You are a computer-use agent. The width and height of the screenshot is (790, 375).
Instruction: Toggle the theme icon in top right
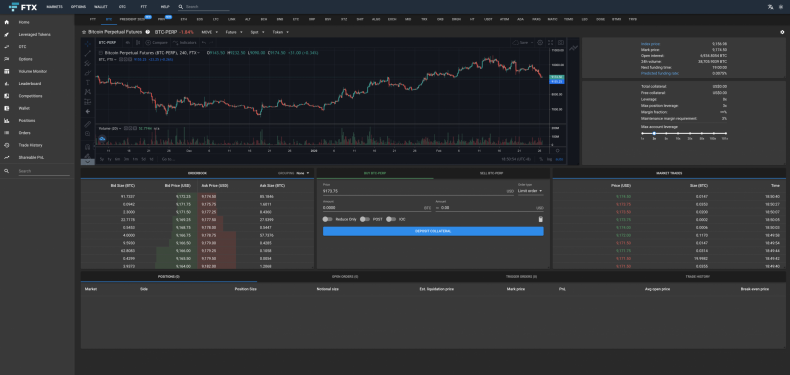point(781,7)
